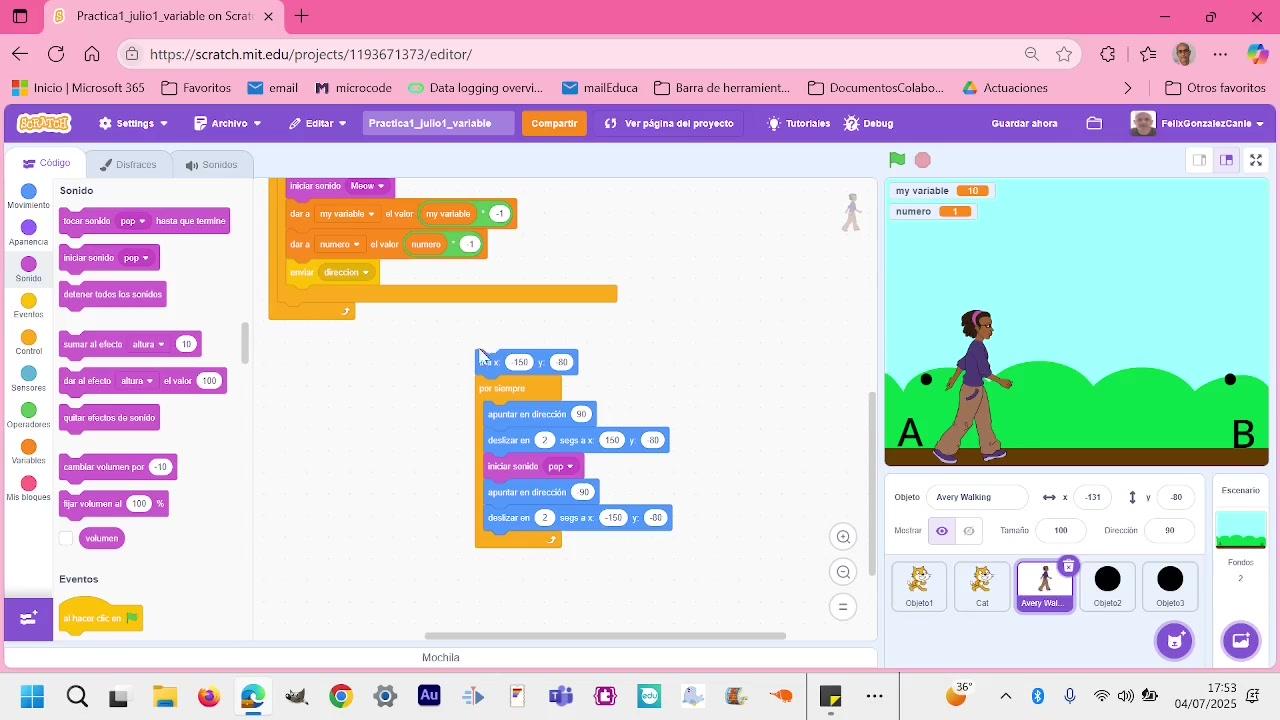Expand message dropdown in 'enviar direccion' block
1280x720 pixels.
pyautogui.click(x=347, y=272)
